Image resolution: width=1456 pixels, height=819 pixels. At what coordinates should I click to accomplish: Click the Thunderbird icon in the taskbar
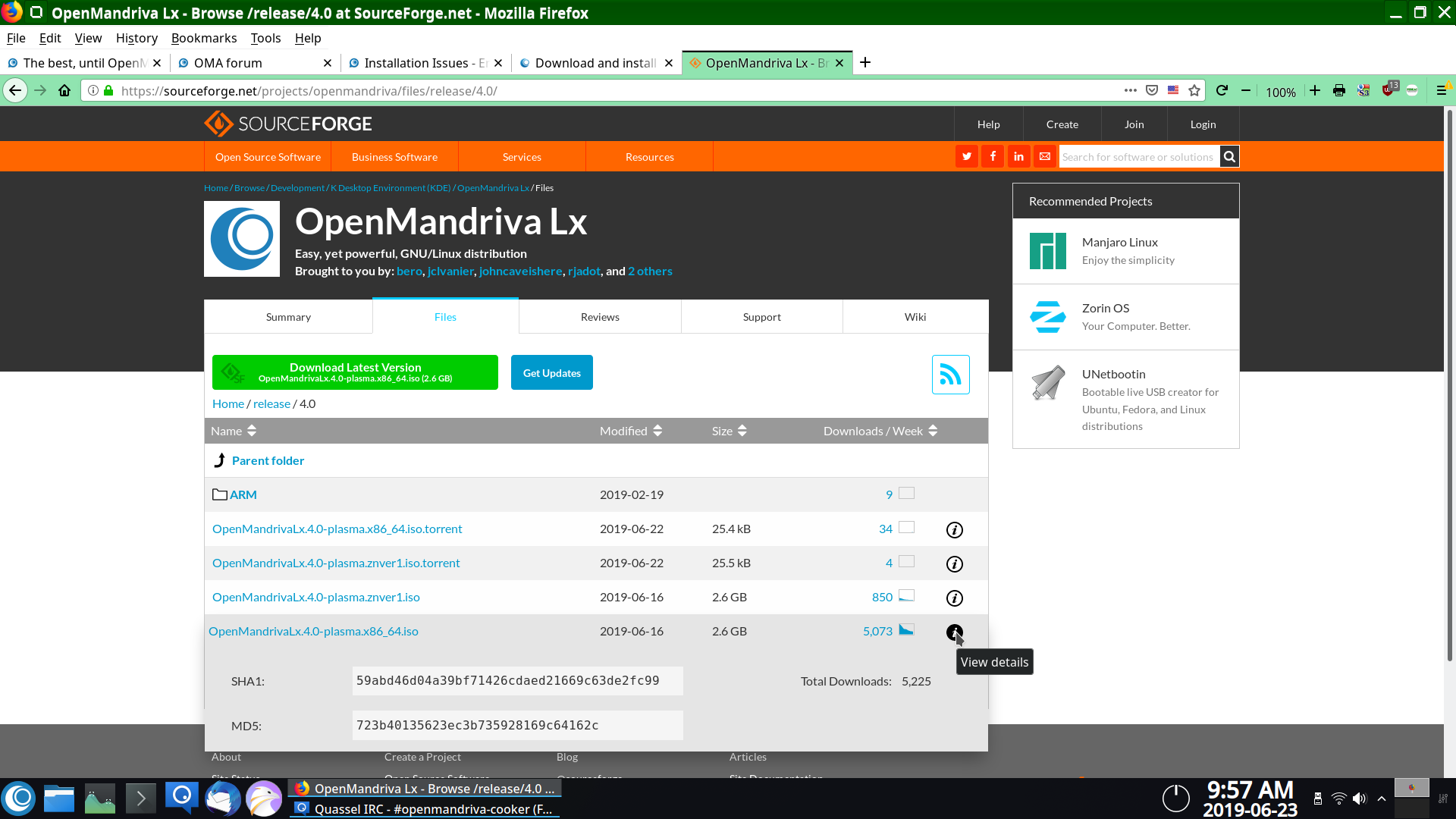(x=223, y=799)
